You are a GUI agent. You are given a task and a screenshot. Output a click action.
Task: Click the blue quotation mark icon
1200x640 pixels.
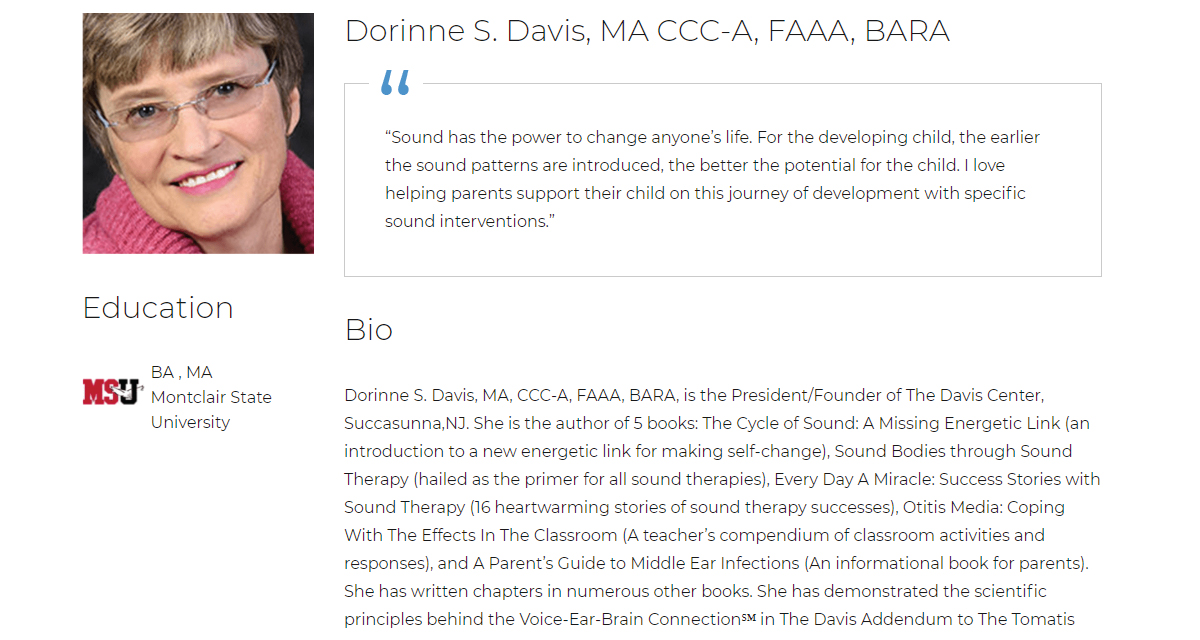[396, 83]
